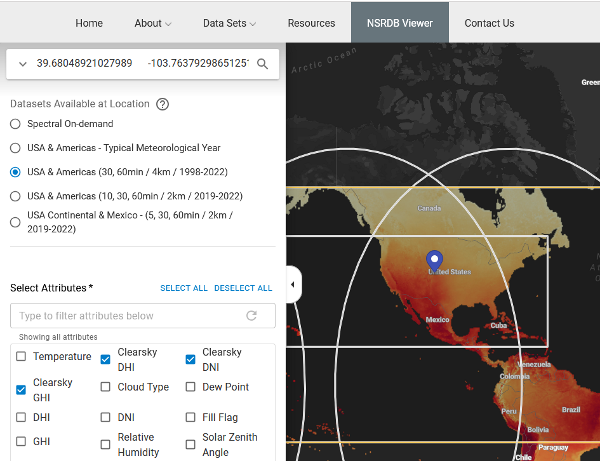The height and width of the screenshot is (461, 600).
Task: Select USA & Americas 2km 2019-2022 dataset
Action: pos(15,196)
